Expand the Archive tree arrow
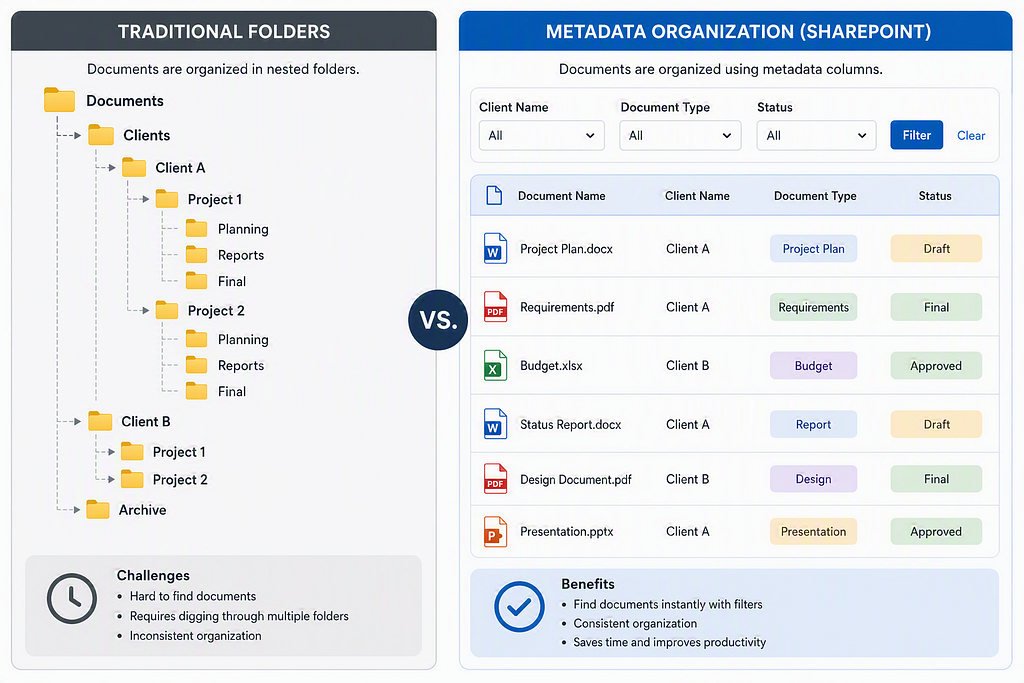 pos(77,509)
